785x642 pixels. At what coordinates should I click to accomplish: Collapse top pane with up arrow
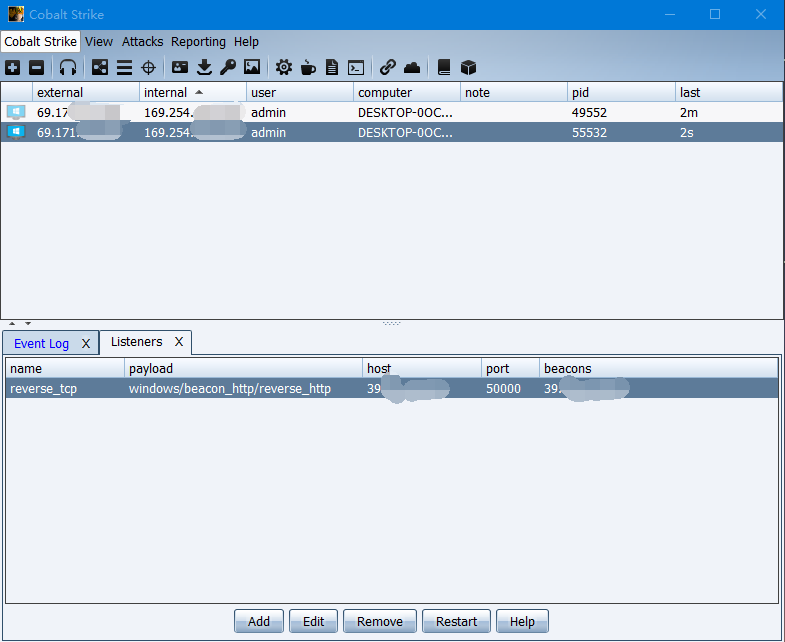coord(12,324)
